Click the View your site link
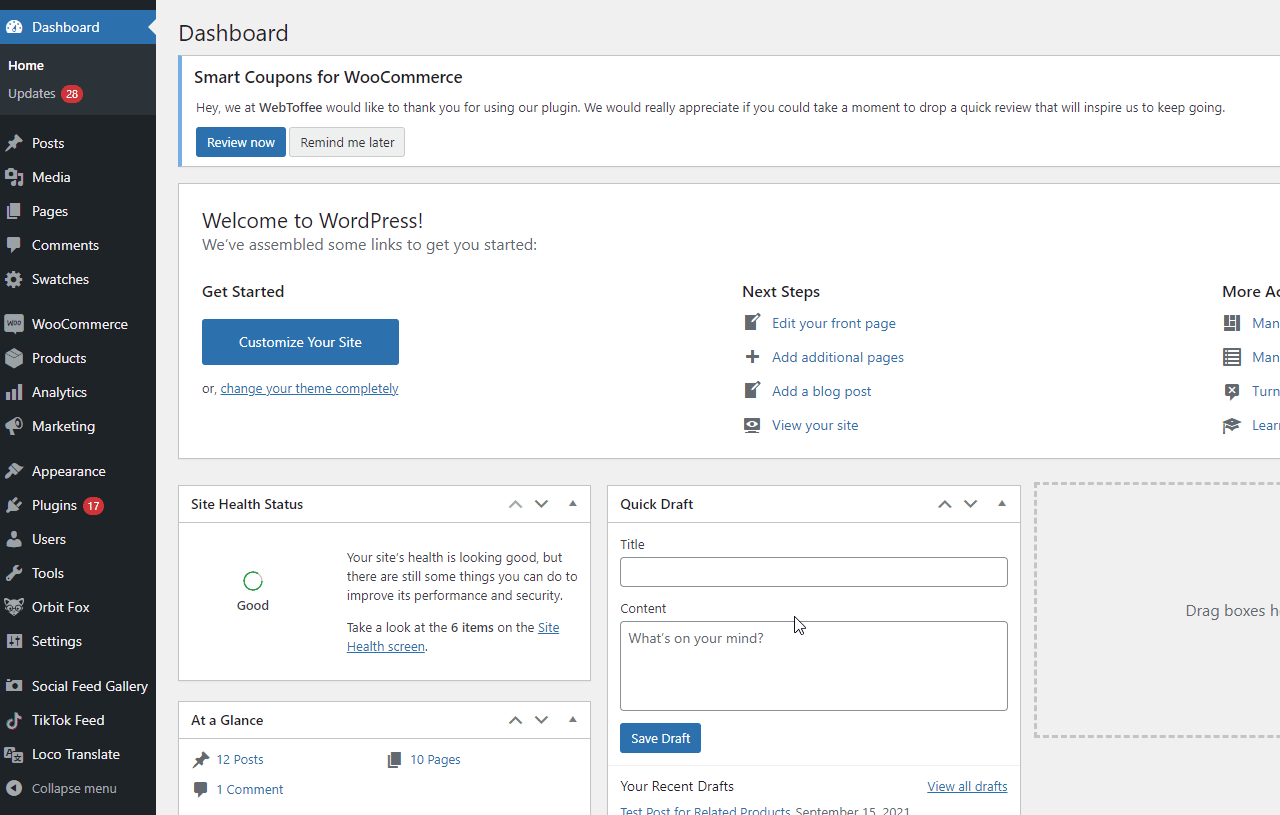Image resolution: width=1280 pixels, height=815 pixels. [x=815, y=425]
